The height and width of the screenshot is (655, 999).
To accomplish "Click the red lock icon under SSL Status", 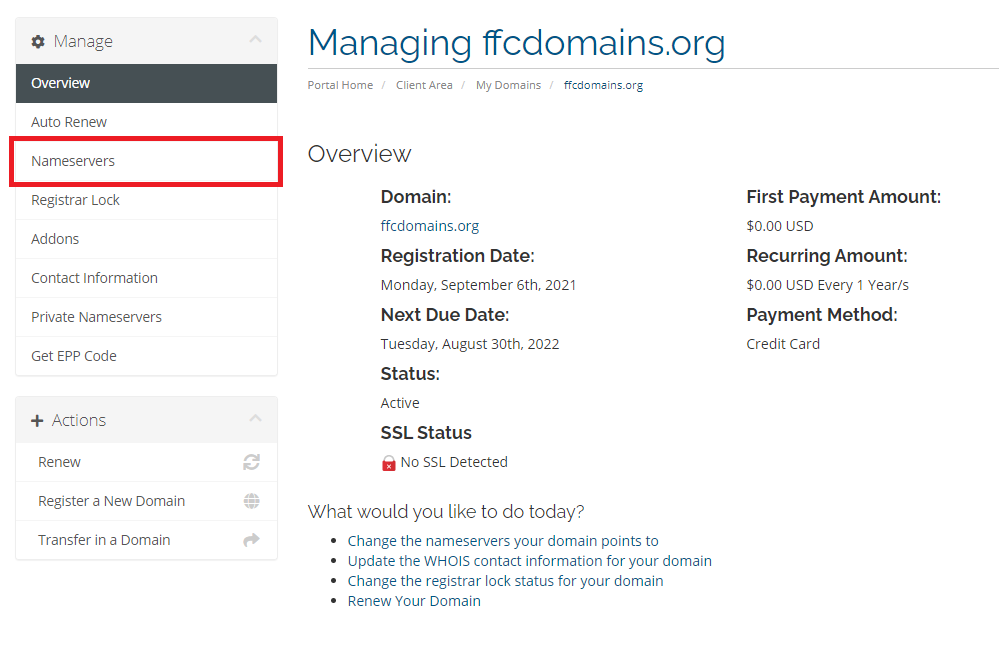I will [x=388, y=463].
